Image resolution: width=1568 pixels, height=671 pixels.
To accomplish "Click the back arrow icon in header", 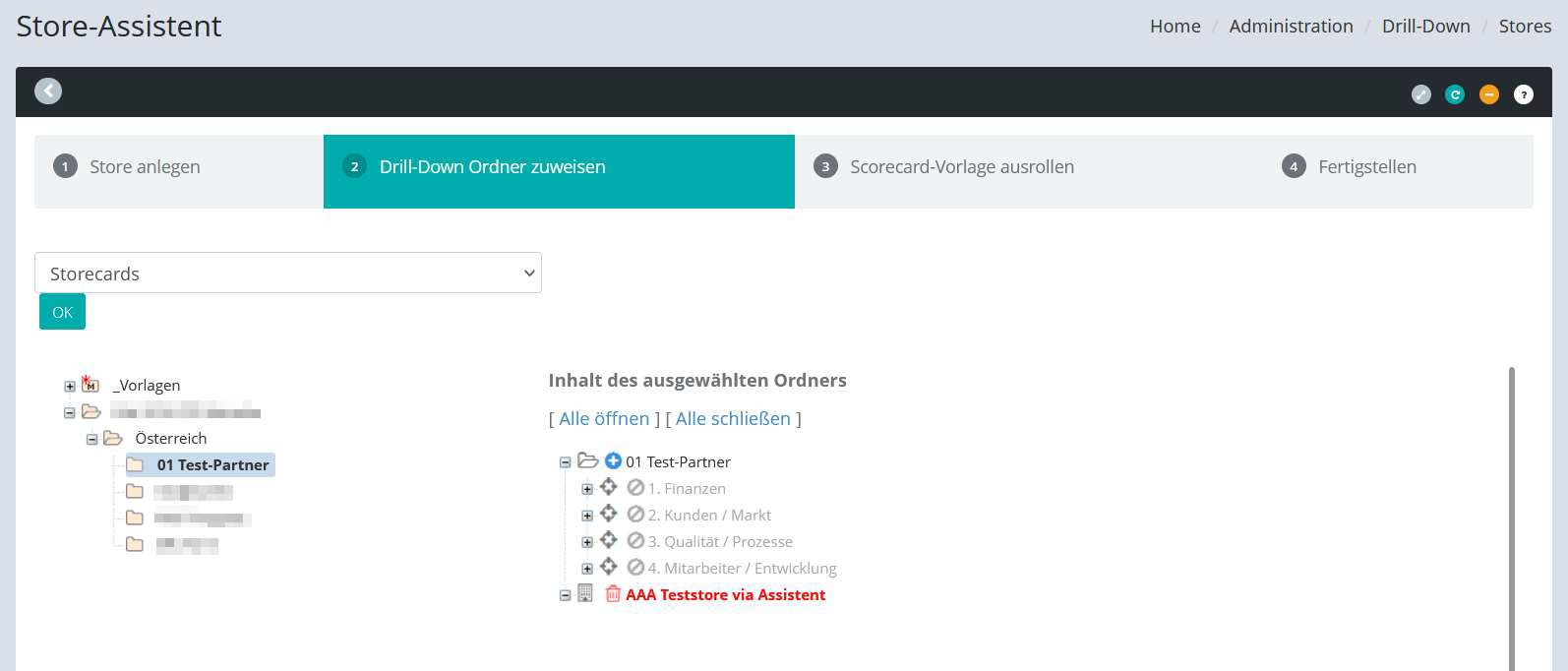I will [x=48, y=91].
